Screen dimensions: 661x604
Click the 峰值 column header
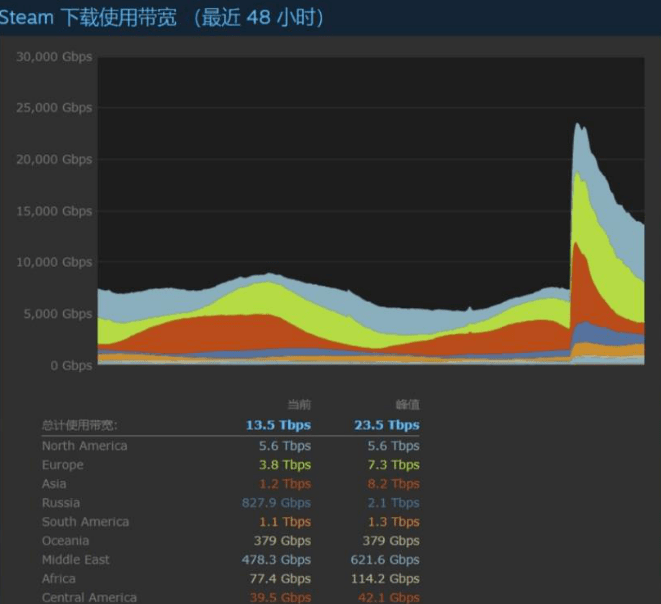[407, 404]
